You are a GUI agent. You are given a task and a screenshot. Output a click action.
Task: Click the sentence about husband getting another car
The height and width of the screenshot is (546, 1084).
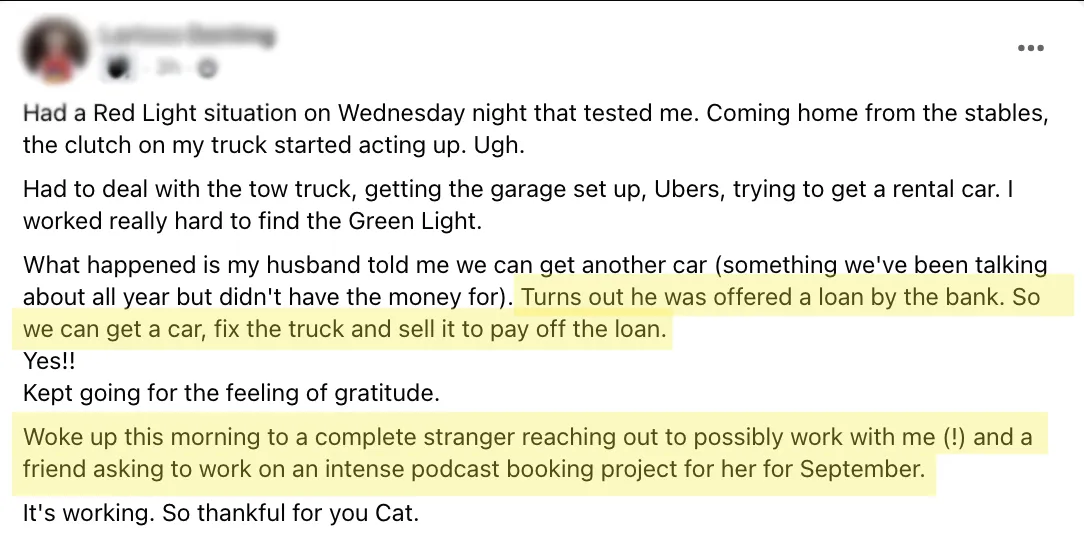click(x=535, y=281)
